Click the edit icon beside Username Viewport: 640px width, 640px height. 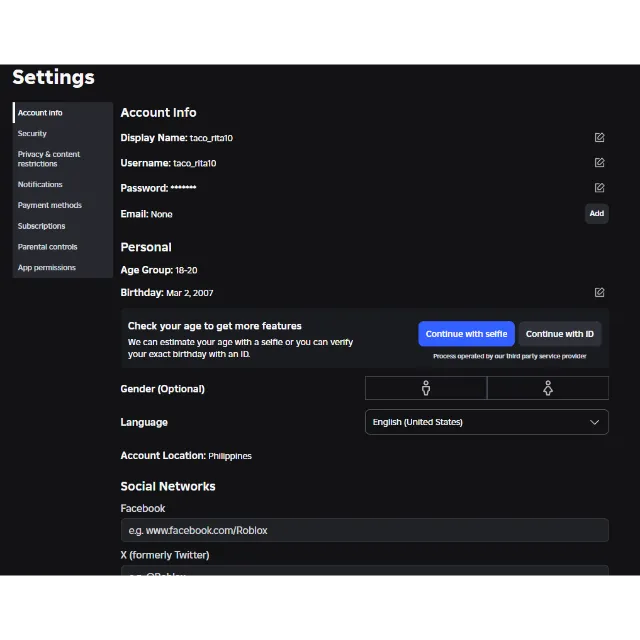pos(599,163)
